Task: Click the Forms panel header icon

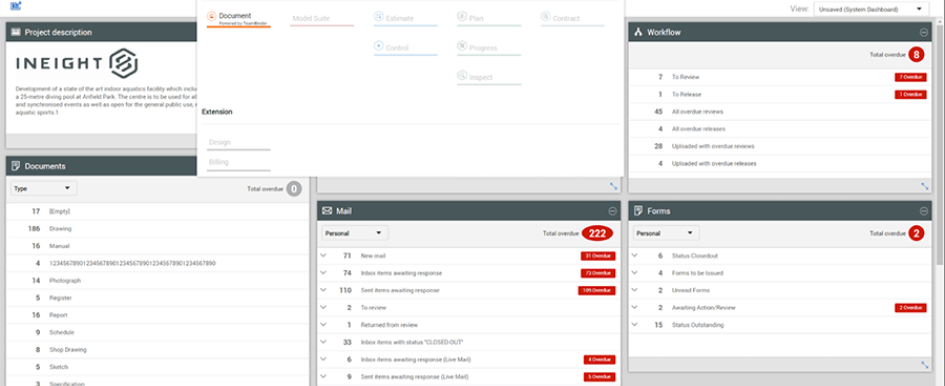Action: [x=638, y=211]
